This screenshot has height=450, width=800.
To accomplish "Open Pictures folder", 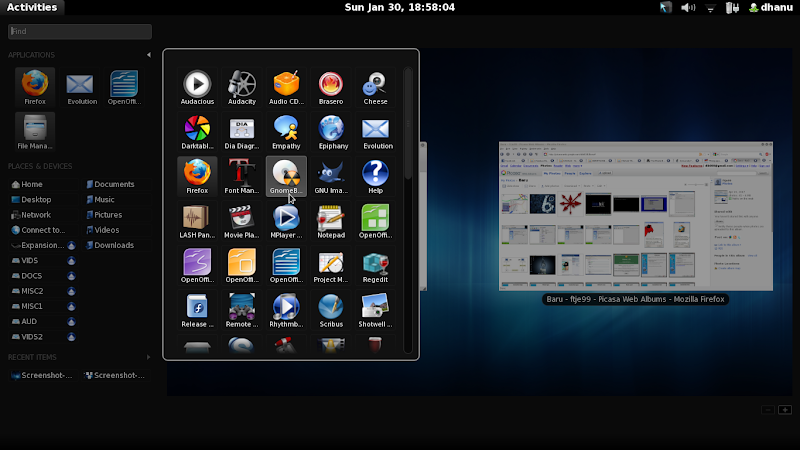I will [104, 215].
